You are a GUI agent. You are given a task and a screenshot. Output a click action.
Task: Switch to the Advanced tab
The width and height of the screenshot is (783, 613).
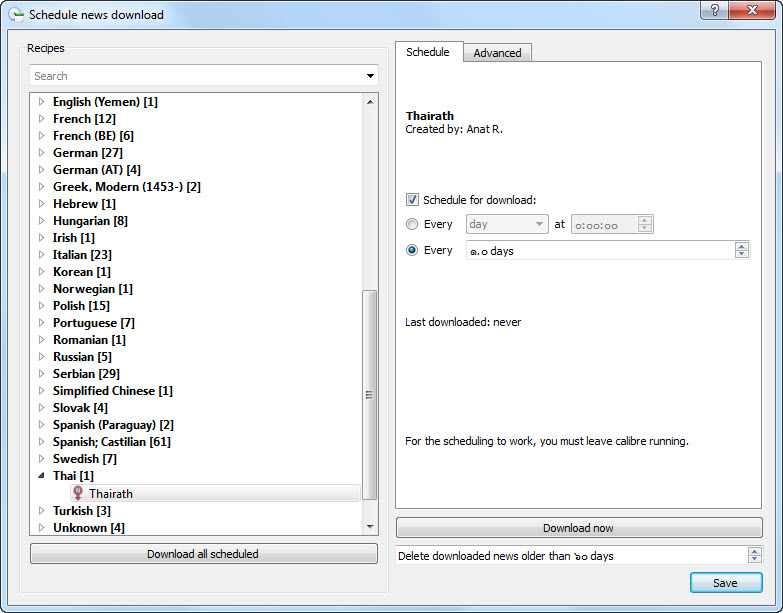click(x=497, y=53)
